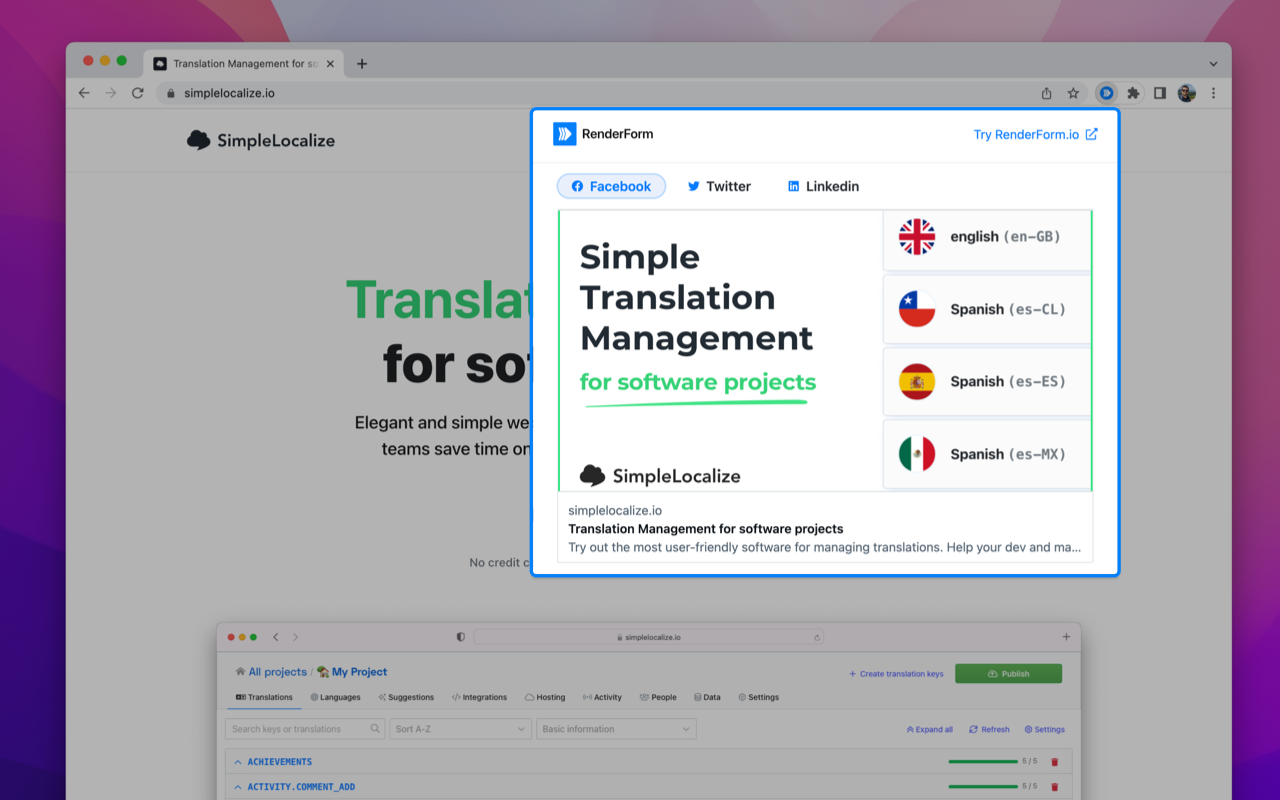Open the browser extensions puzzle icon

[x=1133, y=93]
